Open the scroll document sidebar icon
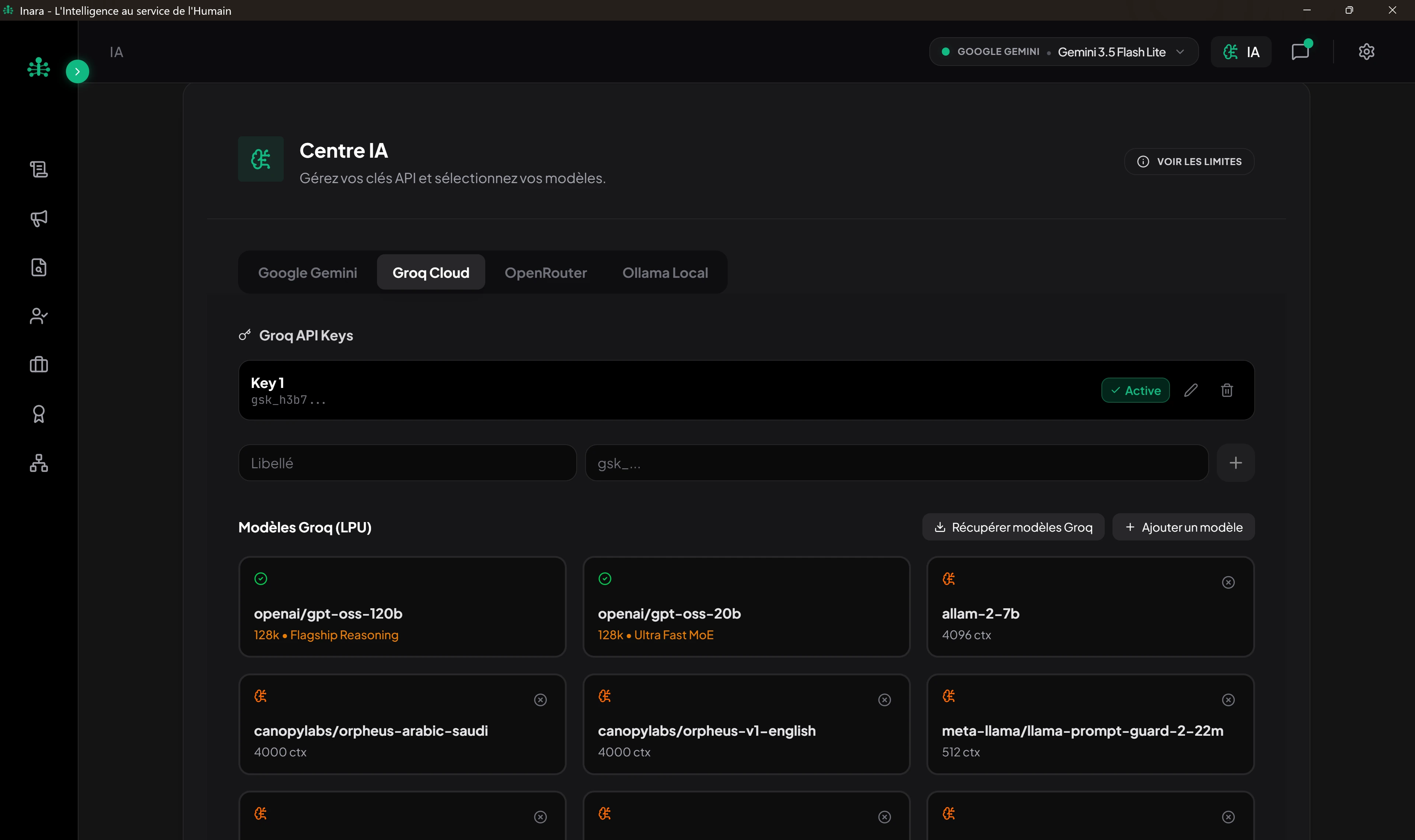This screenshot has width=1415, height=840. tap(38, 169)
